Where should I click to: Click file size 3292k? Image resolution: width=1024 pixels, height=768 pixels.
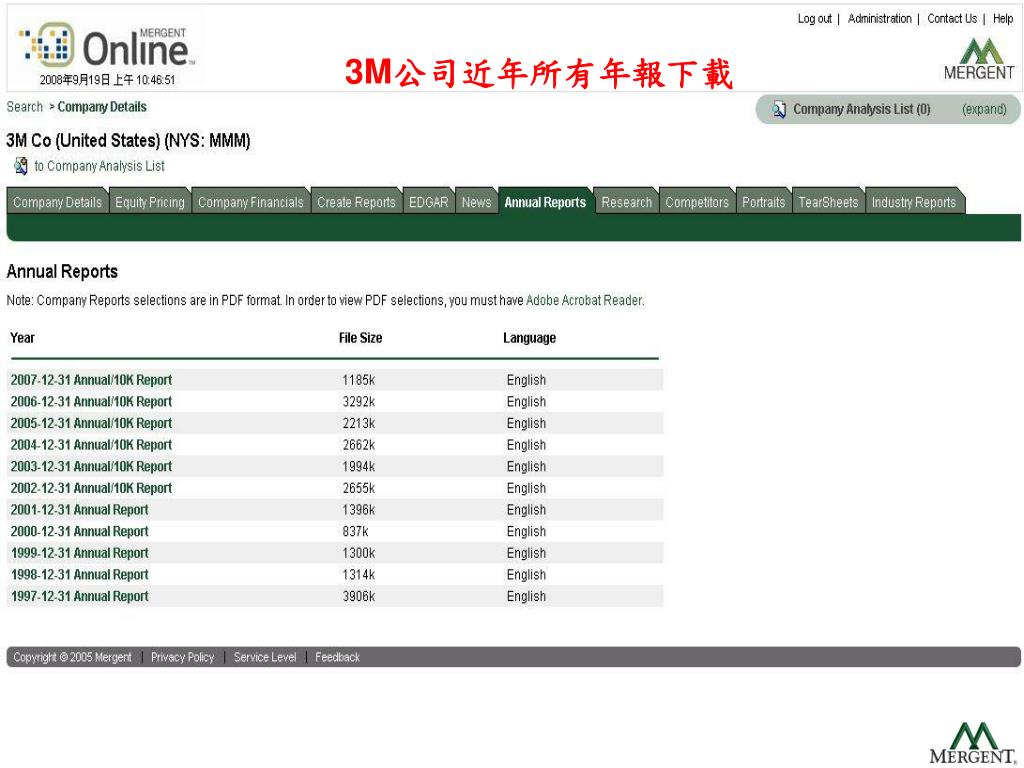click(359, 401)
